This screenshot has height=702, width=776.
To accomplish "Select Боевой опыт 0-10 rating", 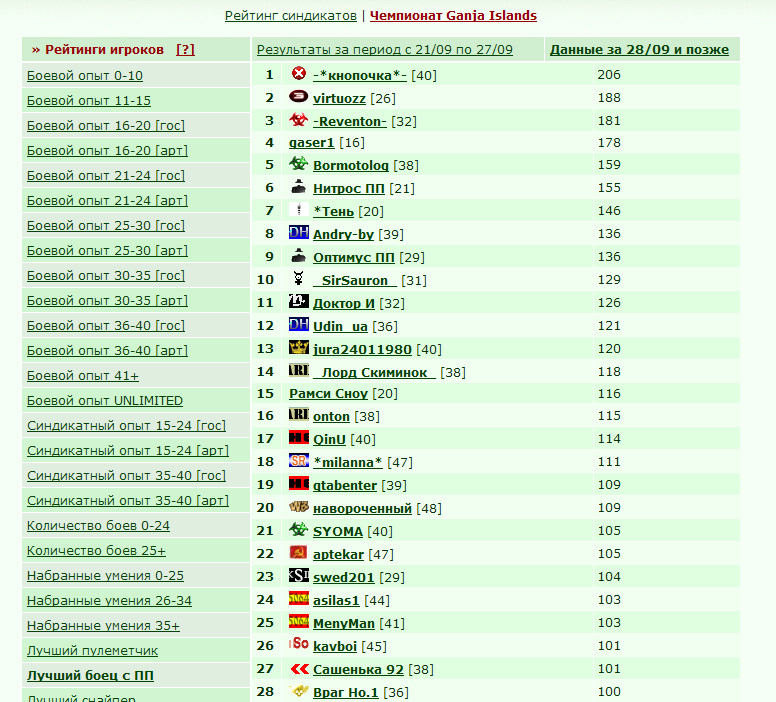I will (85, 76).
